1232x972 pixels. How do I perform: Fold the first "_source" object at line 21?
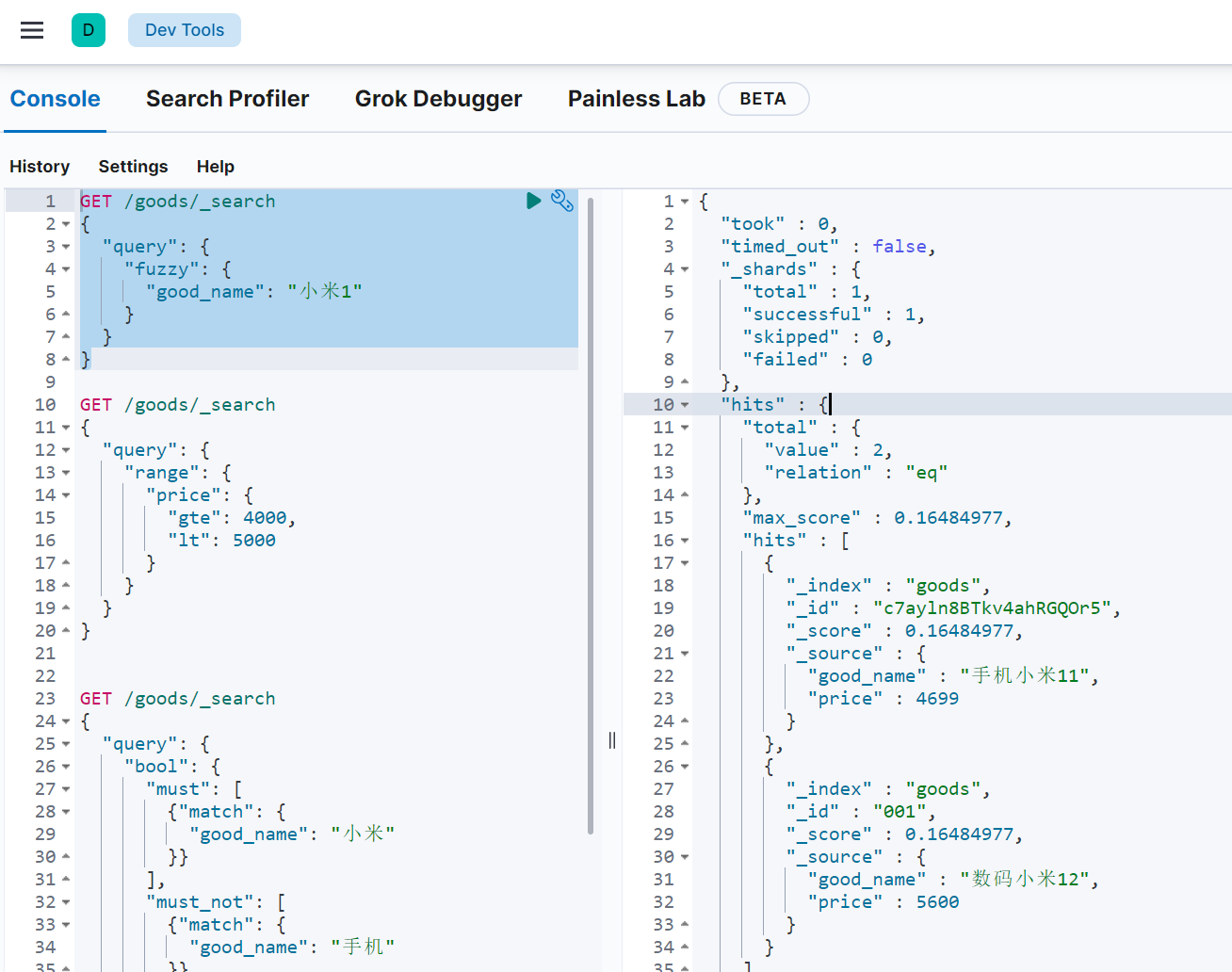[x=685, y=654]
